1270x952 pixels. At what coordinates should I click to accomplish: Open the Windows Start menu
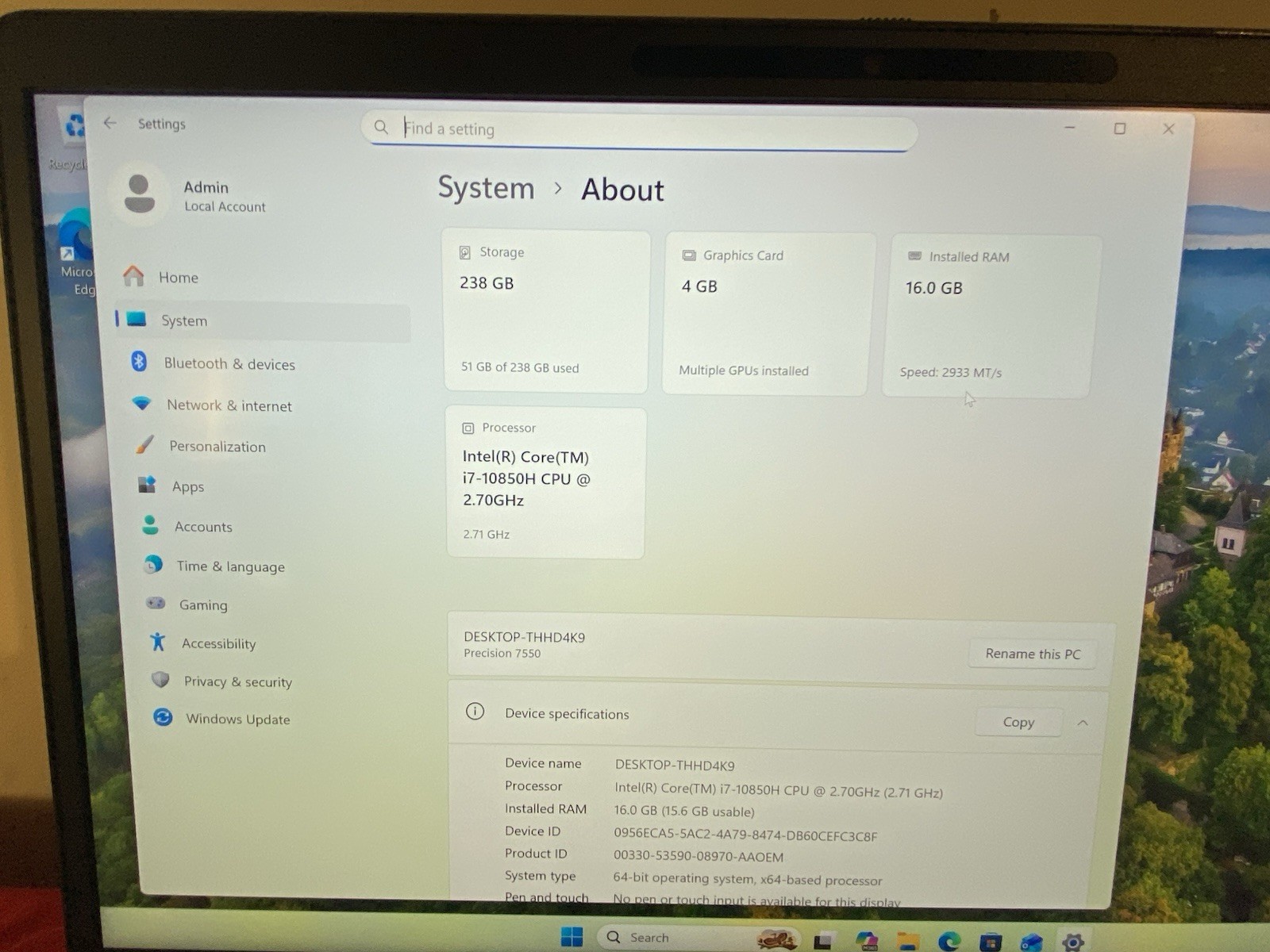click(571, 937)
